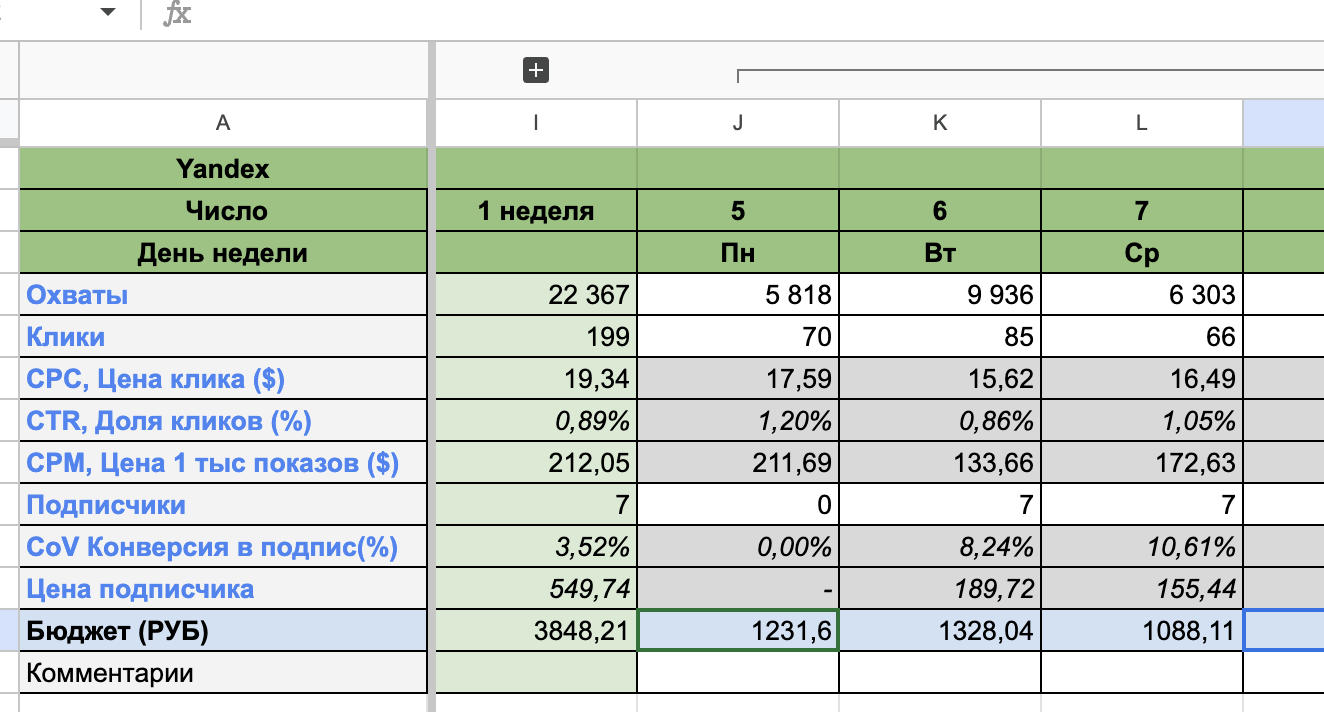Screen dimensions: 1324x712
Task: Open the name box dropdown arrow
Action: click(108, 13)
